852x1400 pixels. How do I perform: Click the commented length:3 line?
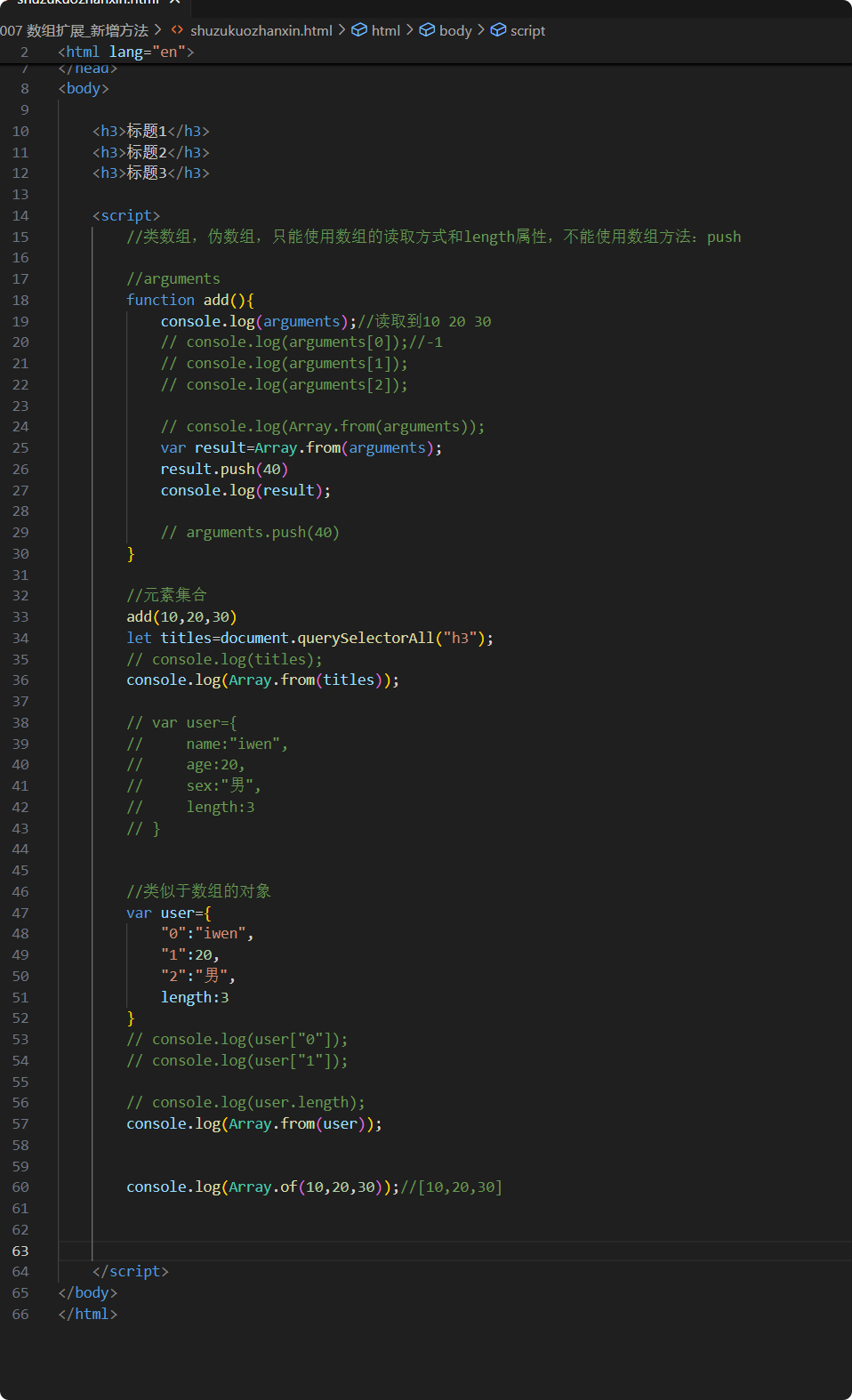[190, 808]
